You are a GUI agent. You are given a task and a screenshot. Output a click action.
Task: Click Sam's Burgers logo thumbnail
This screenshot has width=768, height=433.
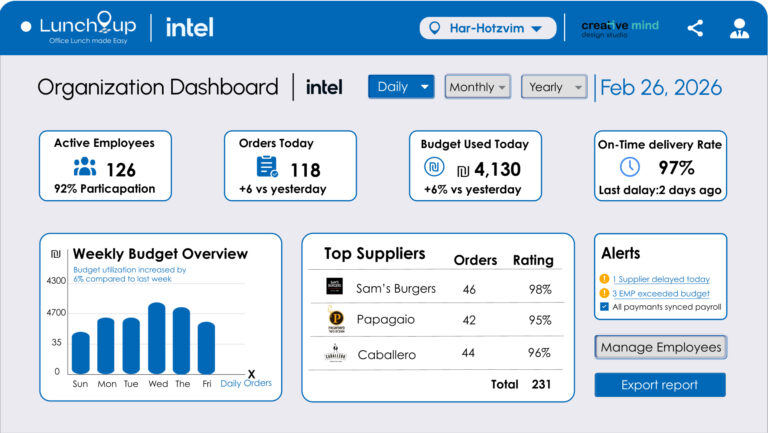[335, 286]
